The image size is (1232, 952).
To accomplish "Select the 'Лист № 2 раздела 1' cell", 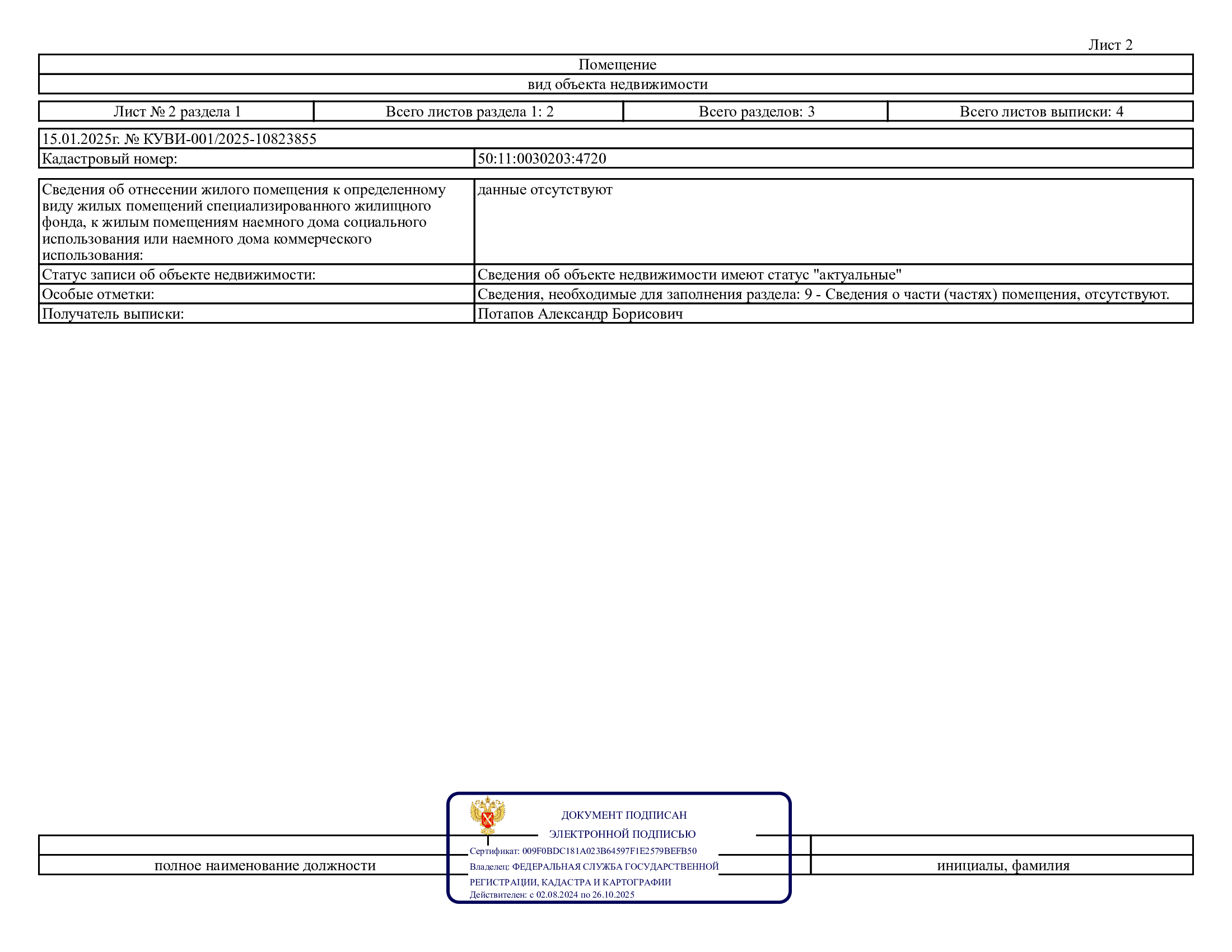I will click(x=177, y=111).
